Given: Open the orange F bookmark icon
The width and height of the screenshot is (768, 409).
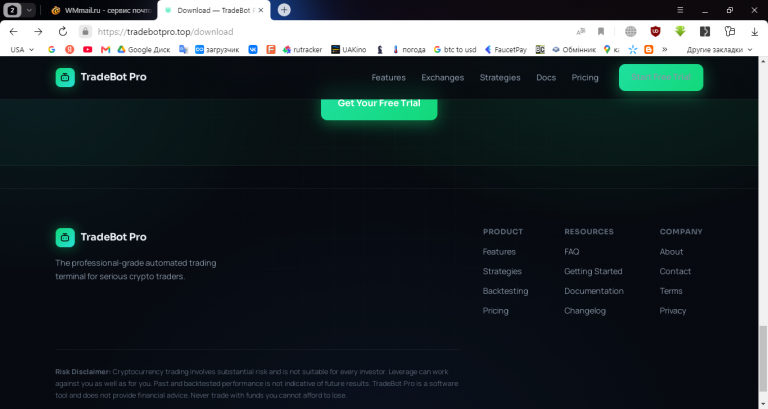Looking at the screenshot, I should pyautogui.click(x=271, y=49).
